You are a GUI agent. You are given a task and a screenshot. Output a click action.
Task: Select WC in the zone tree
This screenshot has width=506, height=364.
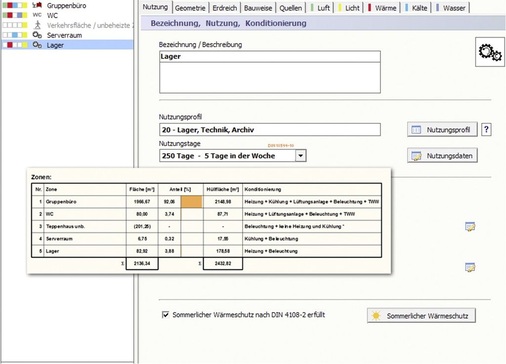point(52,15)
